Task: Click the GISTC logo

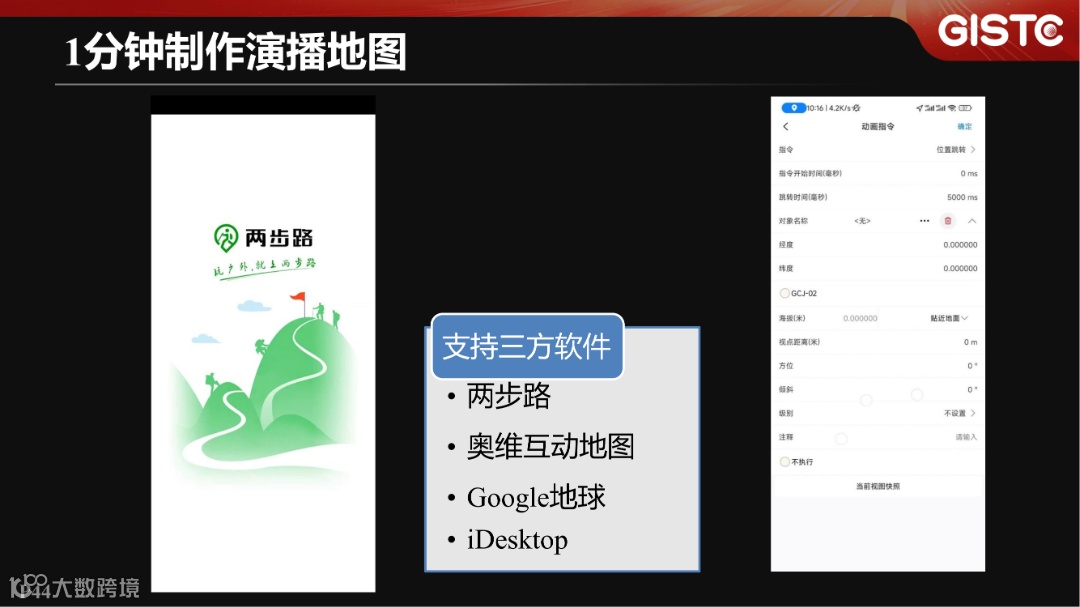Action: 1000,31
